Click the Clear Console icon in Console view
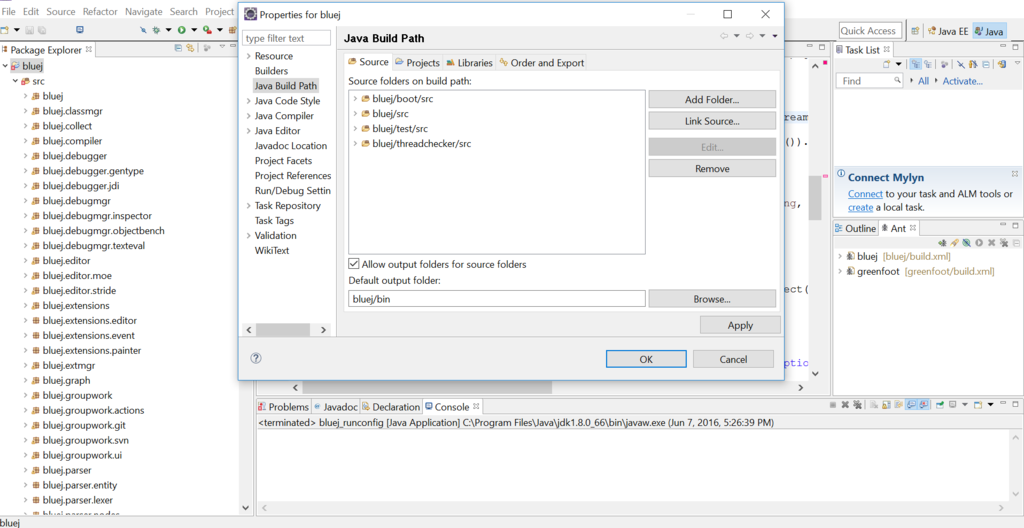This screenshot has width=1024, height=528. coord(873,405)
